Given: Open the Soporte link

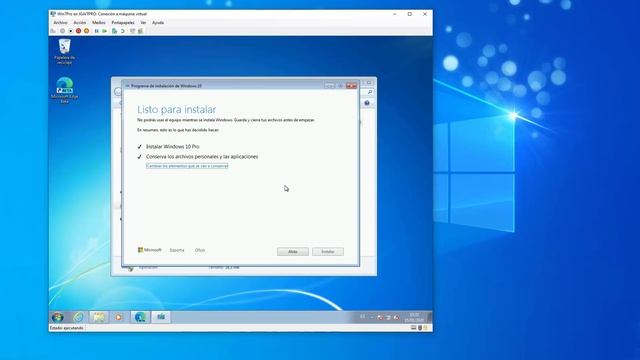Looking at the screenshot, I should click(x=177, y=250).
